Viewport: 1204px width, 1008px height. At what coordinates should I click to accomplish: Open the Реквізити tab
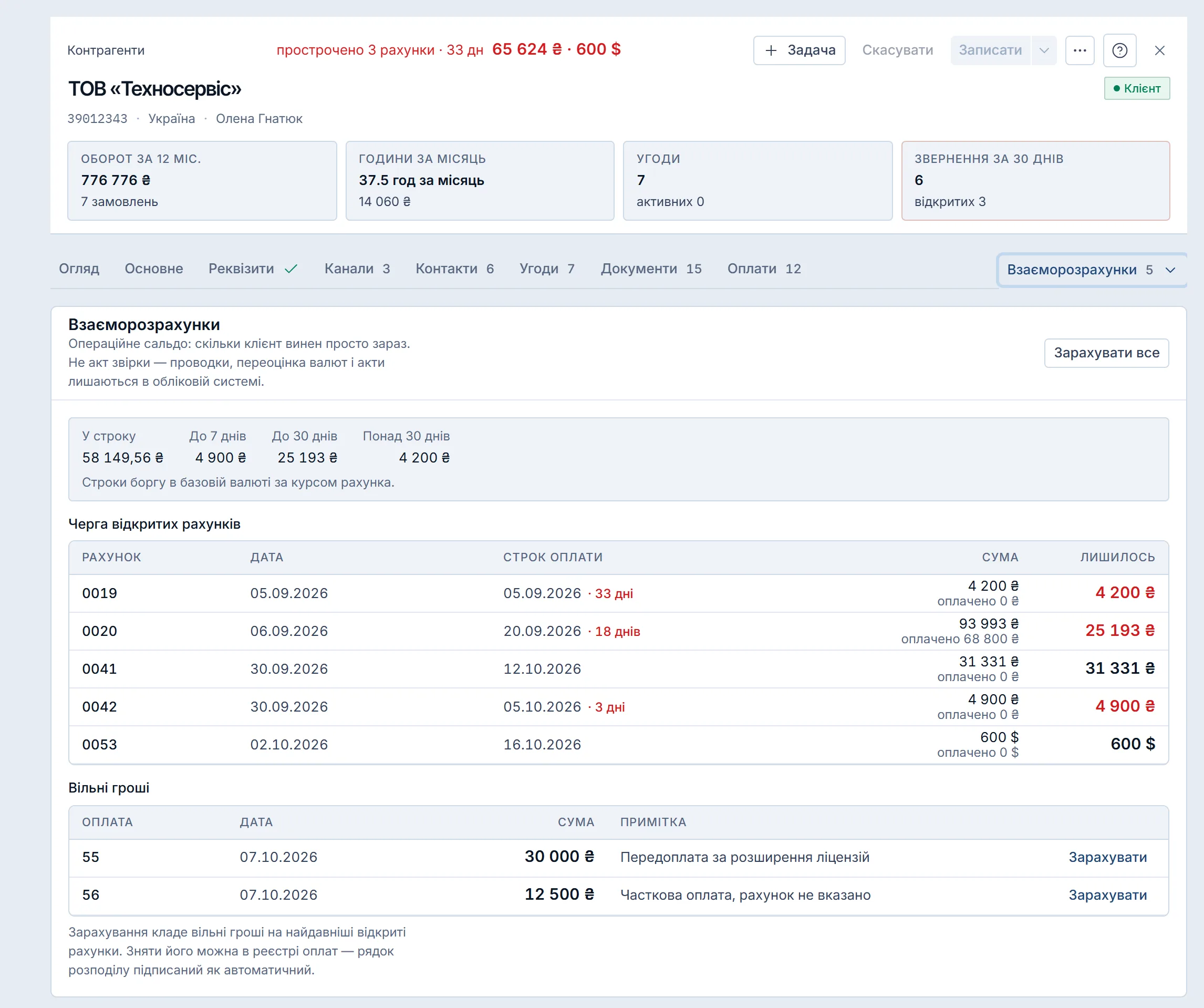[253, 269]
